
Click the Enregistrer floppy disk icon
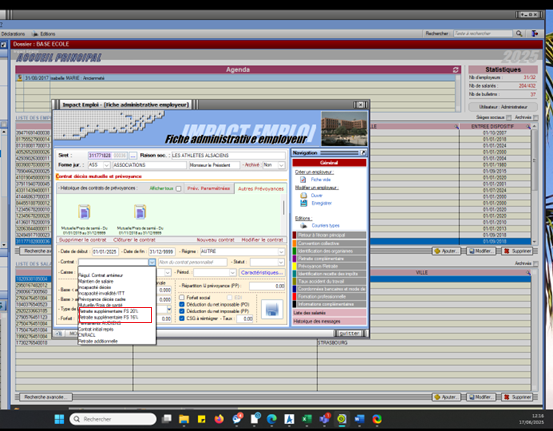(303, 203)
